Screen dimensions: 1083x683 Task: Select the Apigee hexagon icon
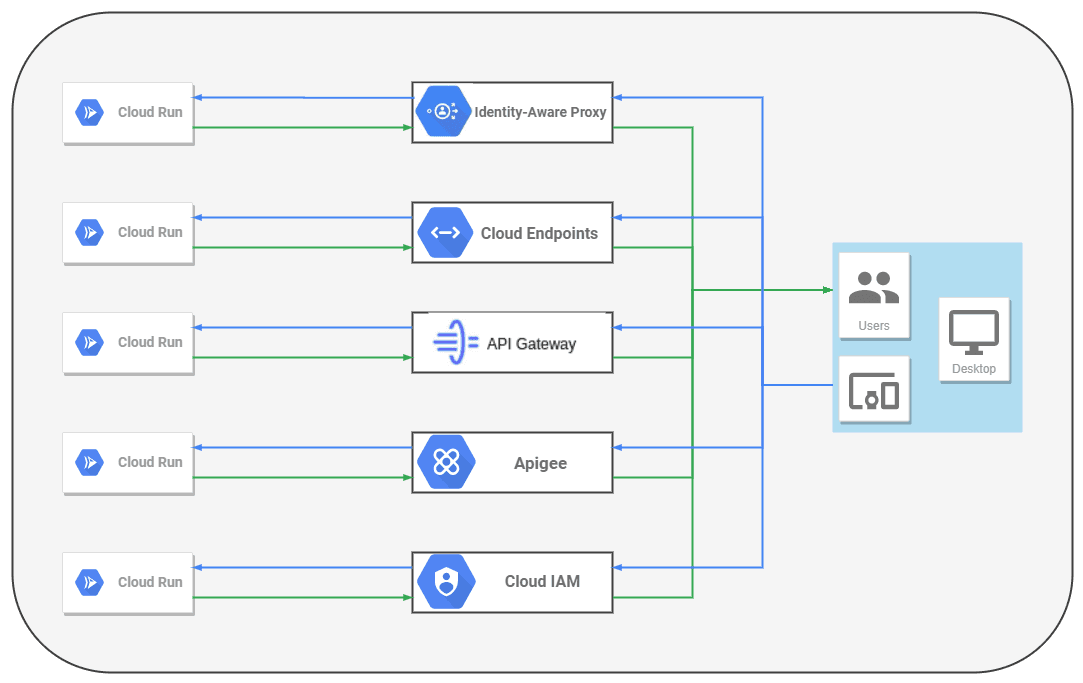pyautogui.click(x=445, y=462)
